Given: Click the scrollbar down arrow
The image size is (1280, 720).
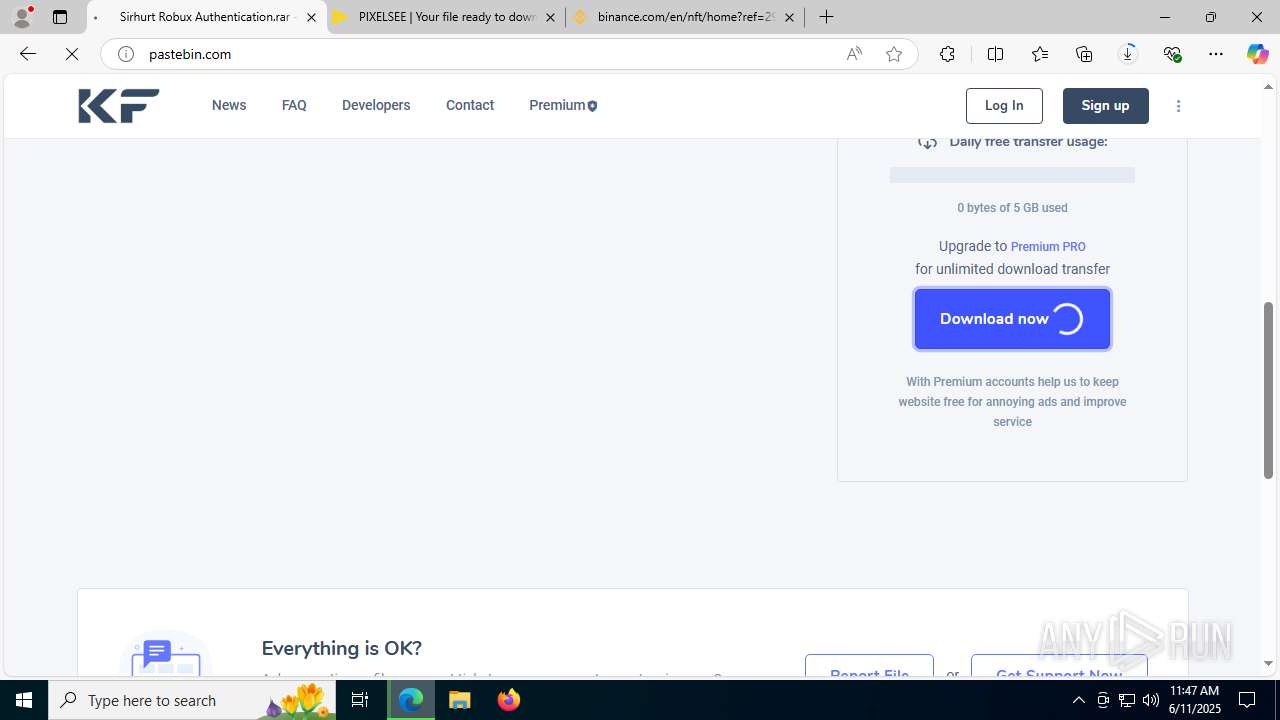Looking at the screenshot, I should coord(1269,663).
